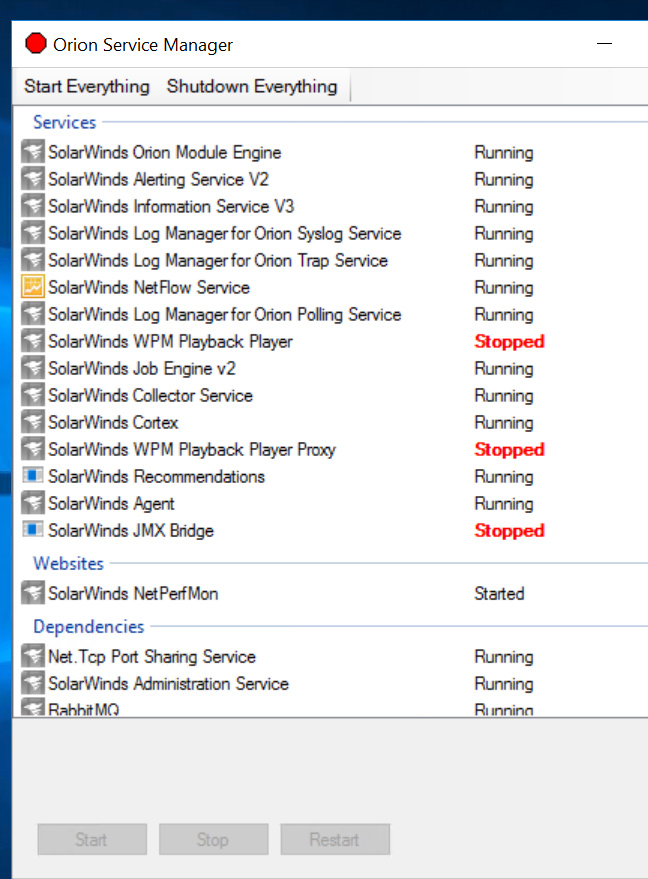Screen dimensions: 648x879
Task: Select the SolarWinds Agent icon
Action: [x=33, y=503]
